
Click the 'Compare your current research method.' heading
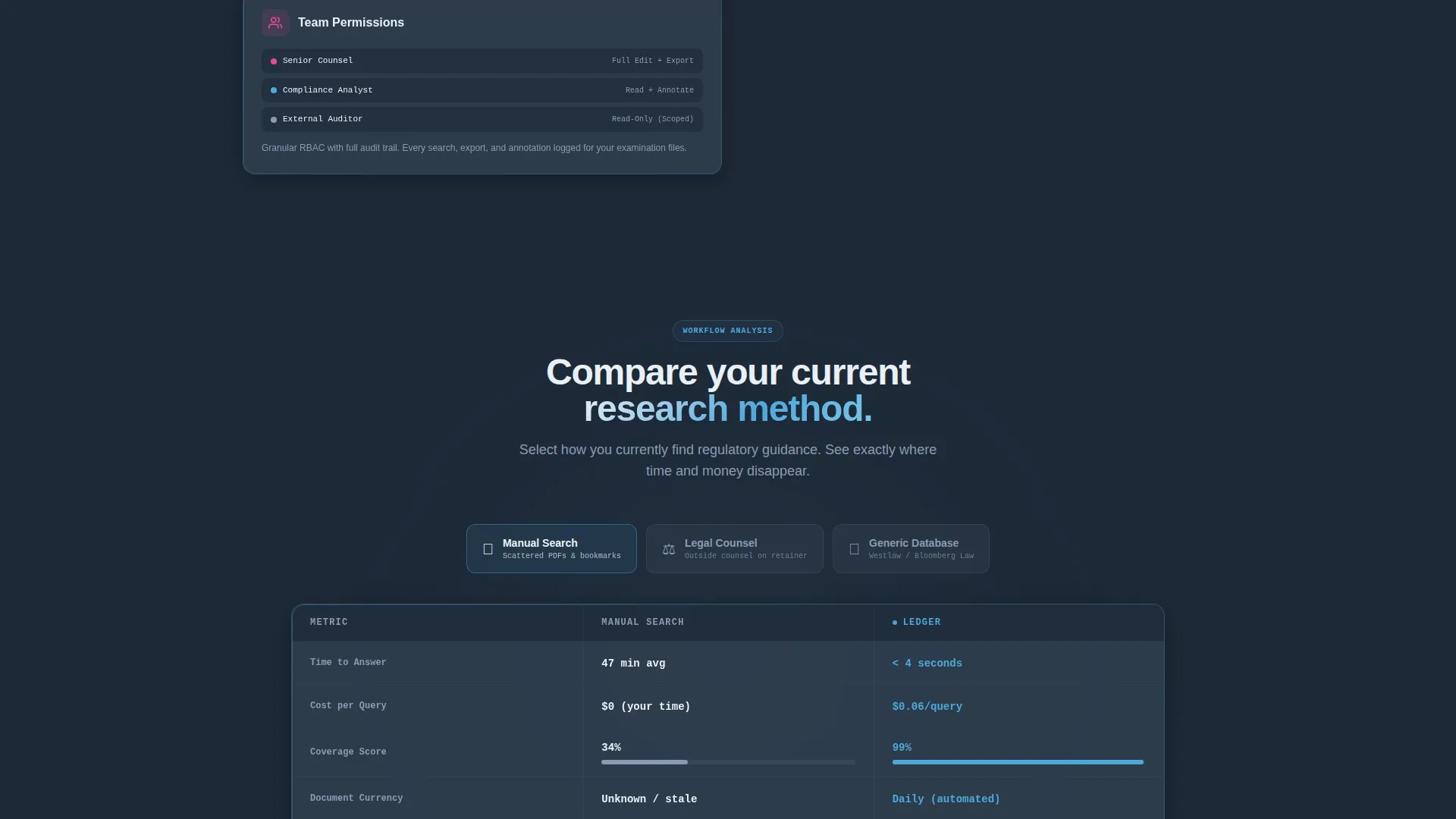tap(728, 391)
